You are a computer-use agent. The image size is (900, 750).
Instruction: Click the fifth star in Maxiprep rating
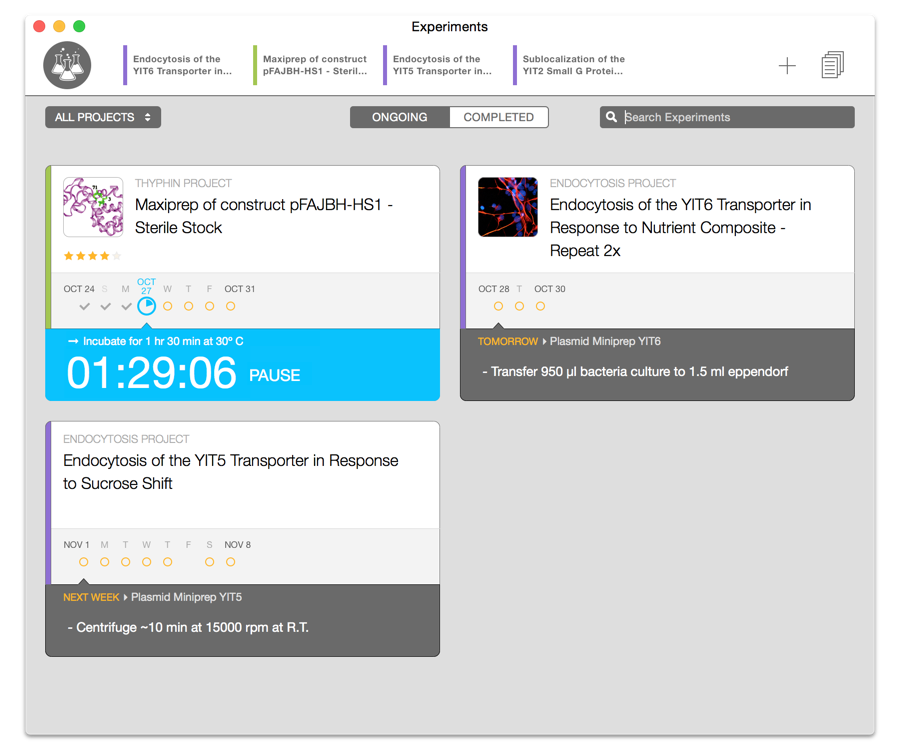coord(116,256)
